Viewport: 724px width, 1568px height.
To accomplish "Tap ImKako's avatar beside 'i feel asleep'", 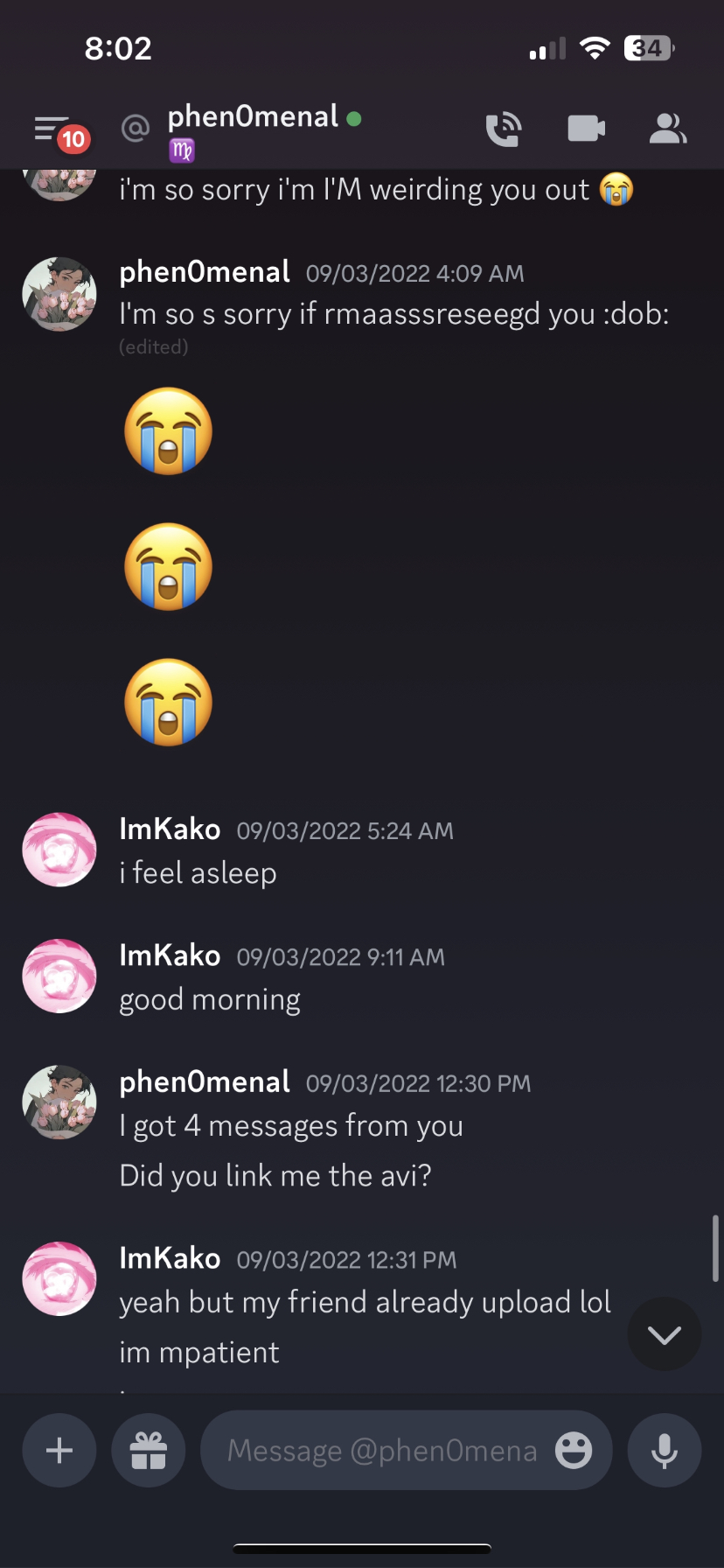I will (x=59, y=850).
